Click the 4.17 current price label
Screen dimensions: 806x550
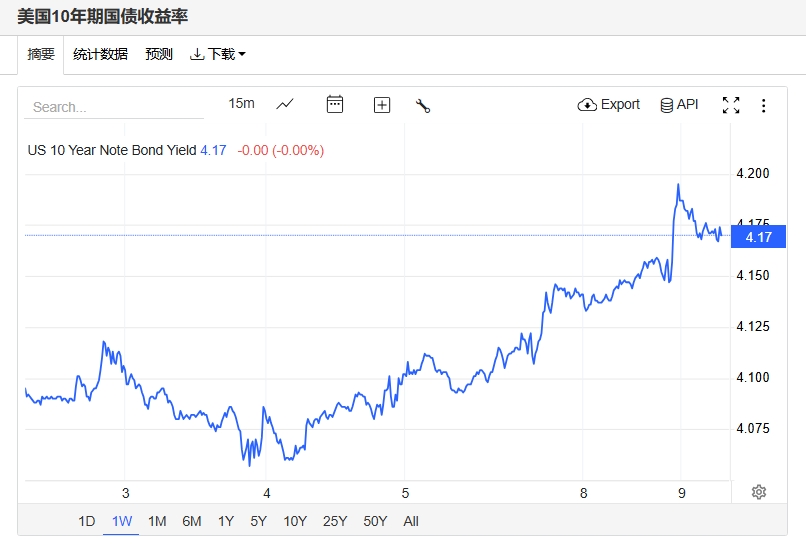coord(758,237)
